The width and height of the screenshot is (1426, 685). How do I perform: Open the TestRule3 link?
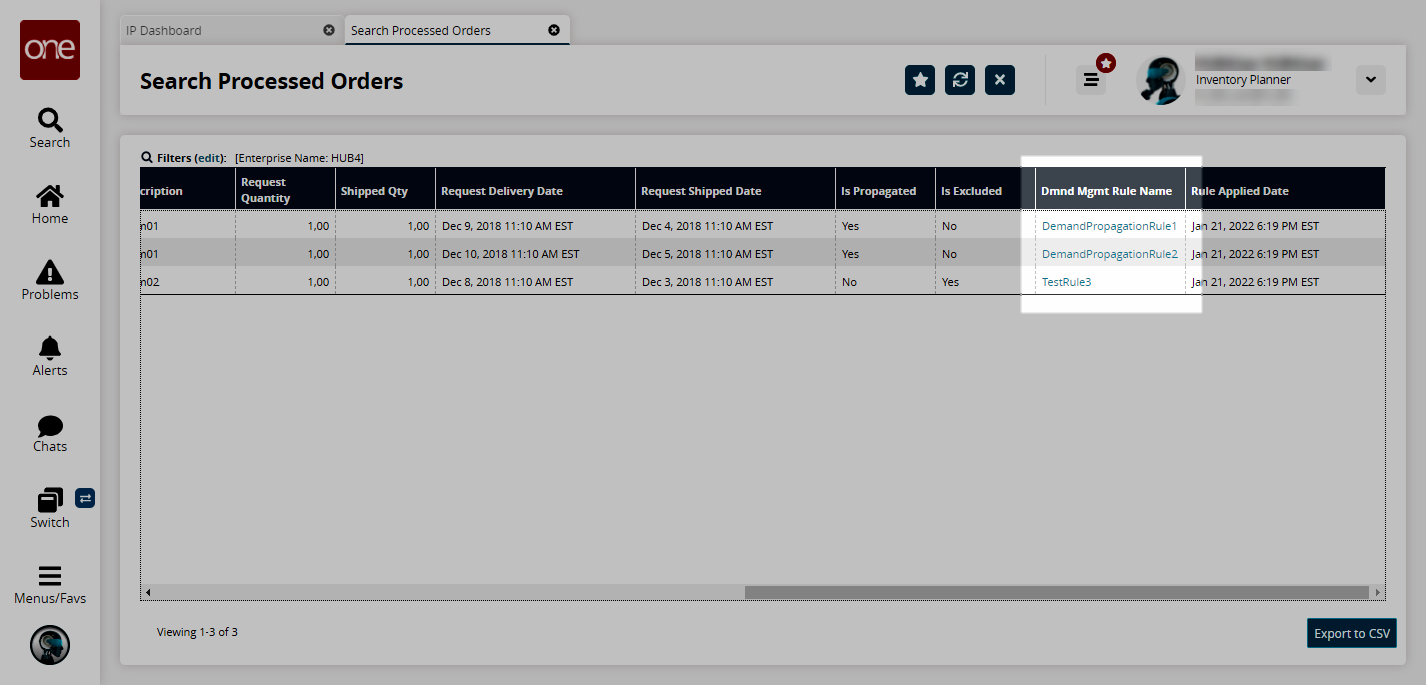1067,282
